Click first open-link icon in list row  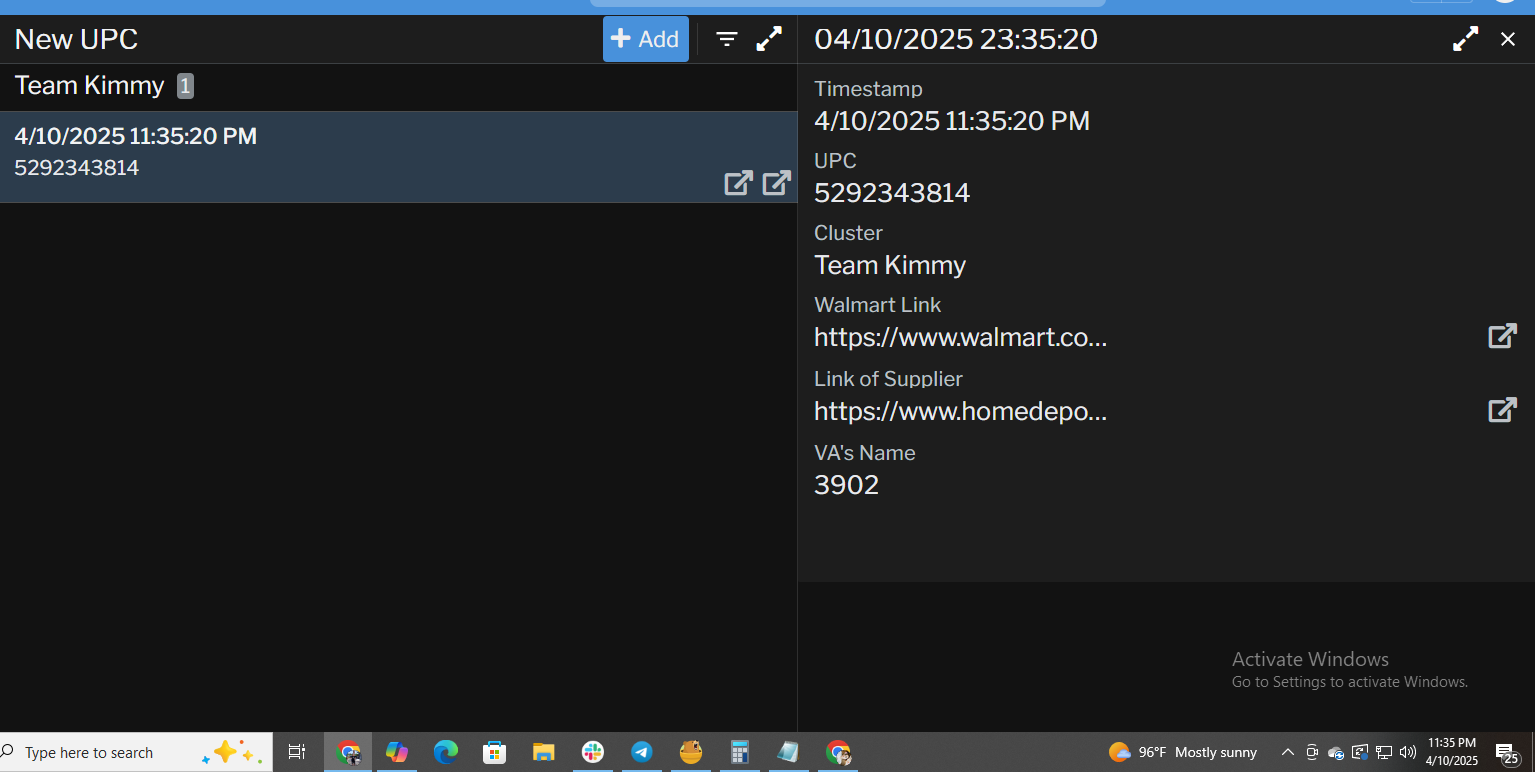tap(738, 183)
